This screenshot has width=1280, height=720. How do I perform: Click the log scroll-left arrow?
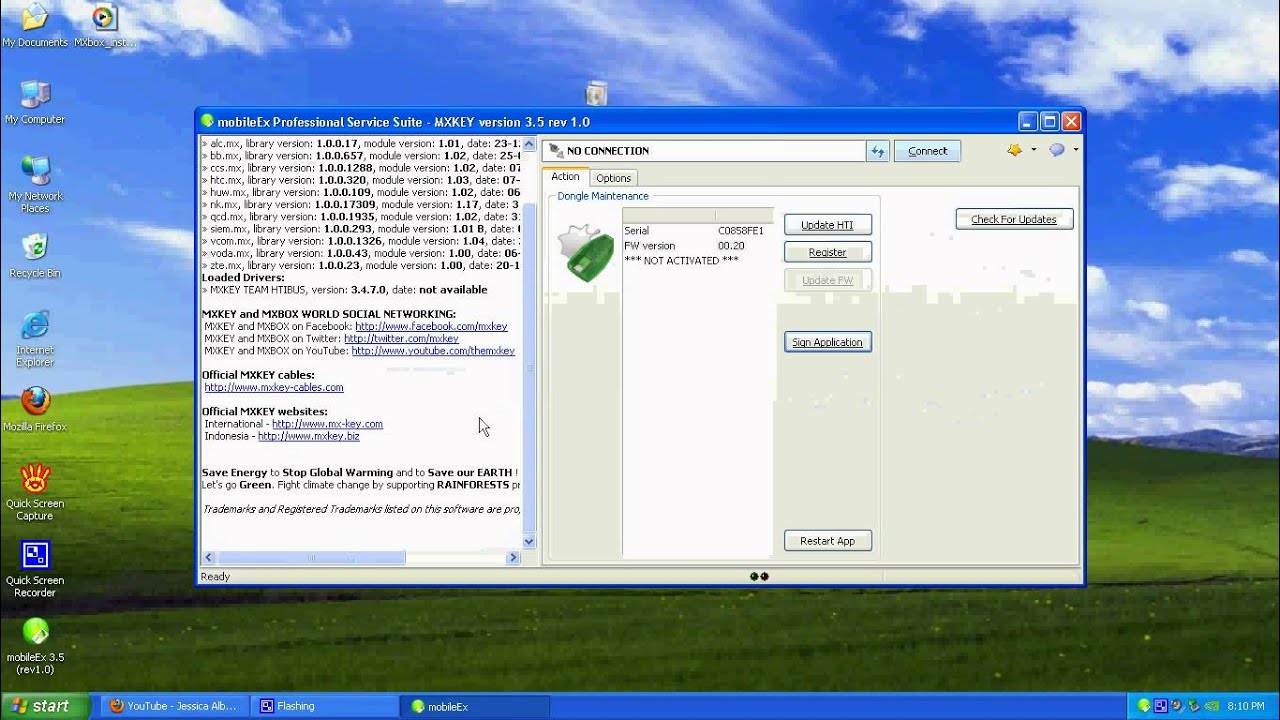click(x=209, y=557)
